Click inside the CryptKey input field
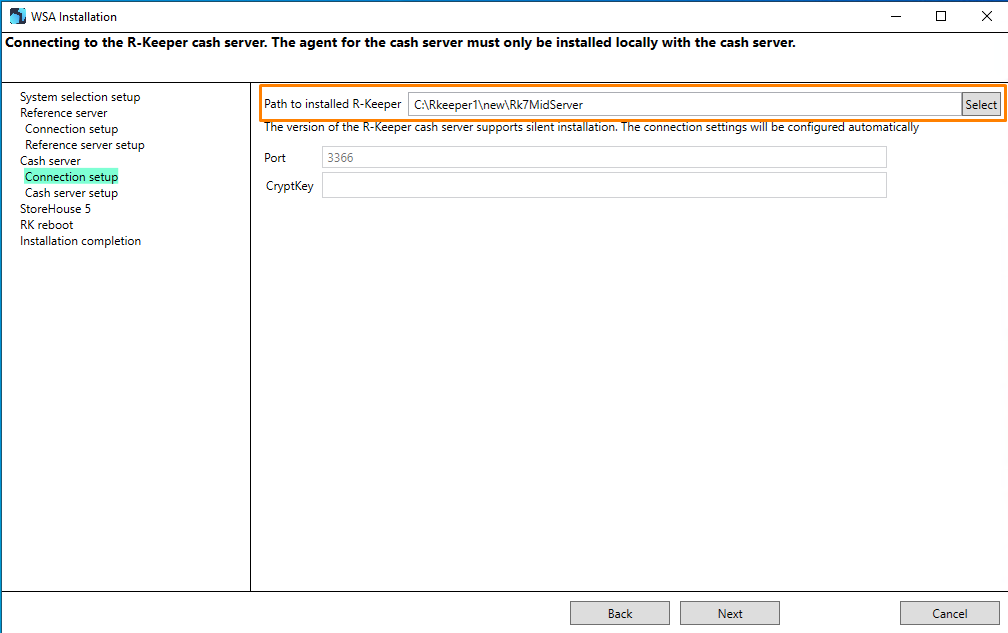This screenshot has height=633, width=1008. click(604, 185)
